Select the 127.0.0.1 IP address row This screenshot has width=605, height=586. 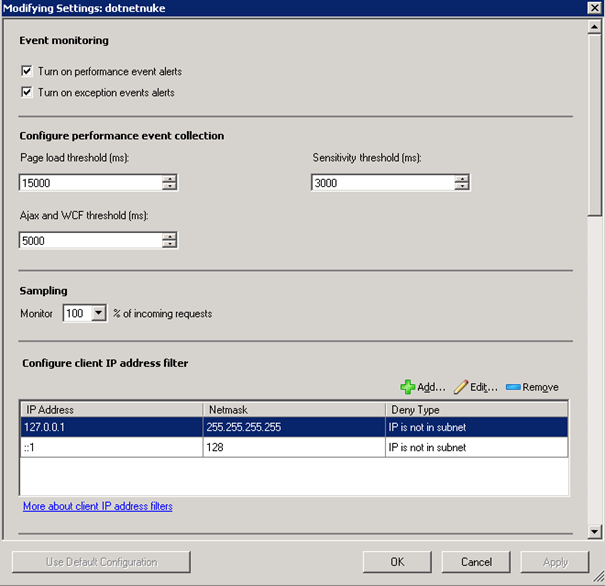tap(294, 427)
